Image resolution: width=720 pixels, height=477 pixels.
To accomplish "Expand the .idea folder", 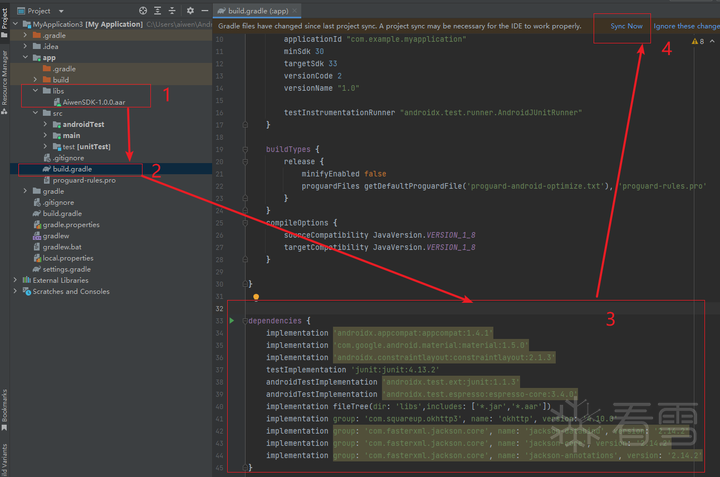I will pos(25,46).
